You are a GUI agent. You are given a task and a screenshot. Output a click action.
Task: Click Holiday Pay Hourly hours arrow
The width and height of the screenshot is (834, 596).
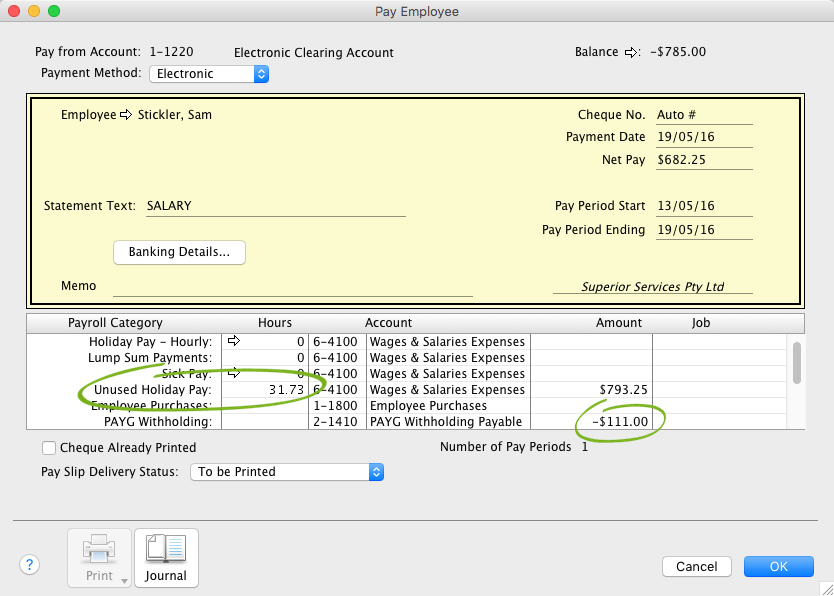coord(234,342)
